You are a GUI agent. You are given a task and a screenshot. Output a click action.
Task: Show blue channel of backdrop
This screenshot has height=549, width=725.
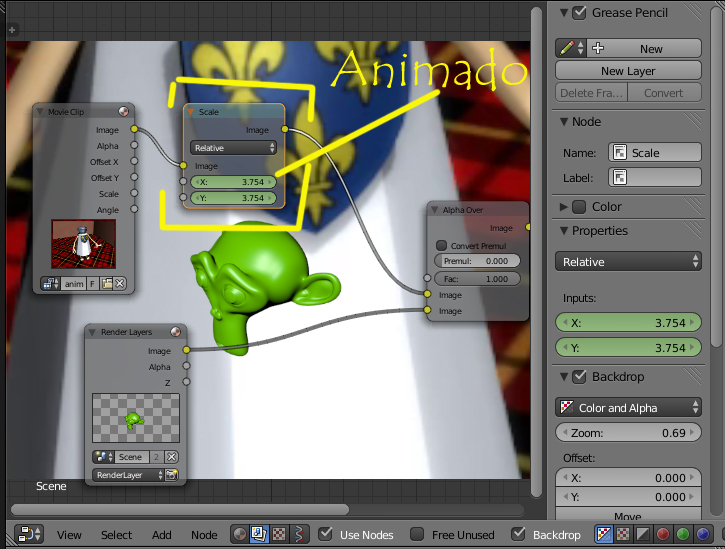(702, 534)
